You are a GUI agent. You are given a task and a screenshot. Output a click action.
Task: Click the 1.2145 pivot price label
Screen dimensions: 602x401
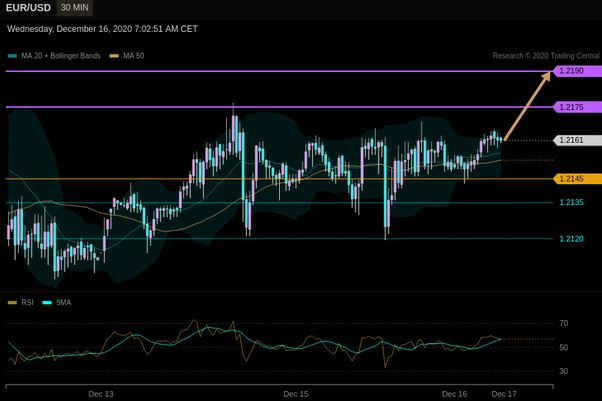577,179
